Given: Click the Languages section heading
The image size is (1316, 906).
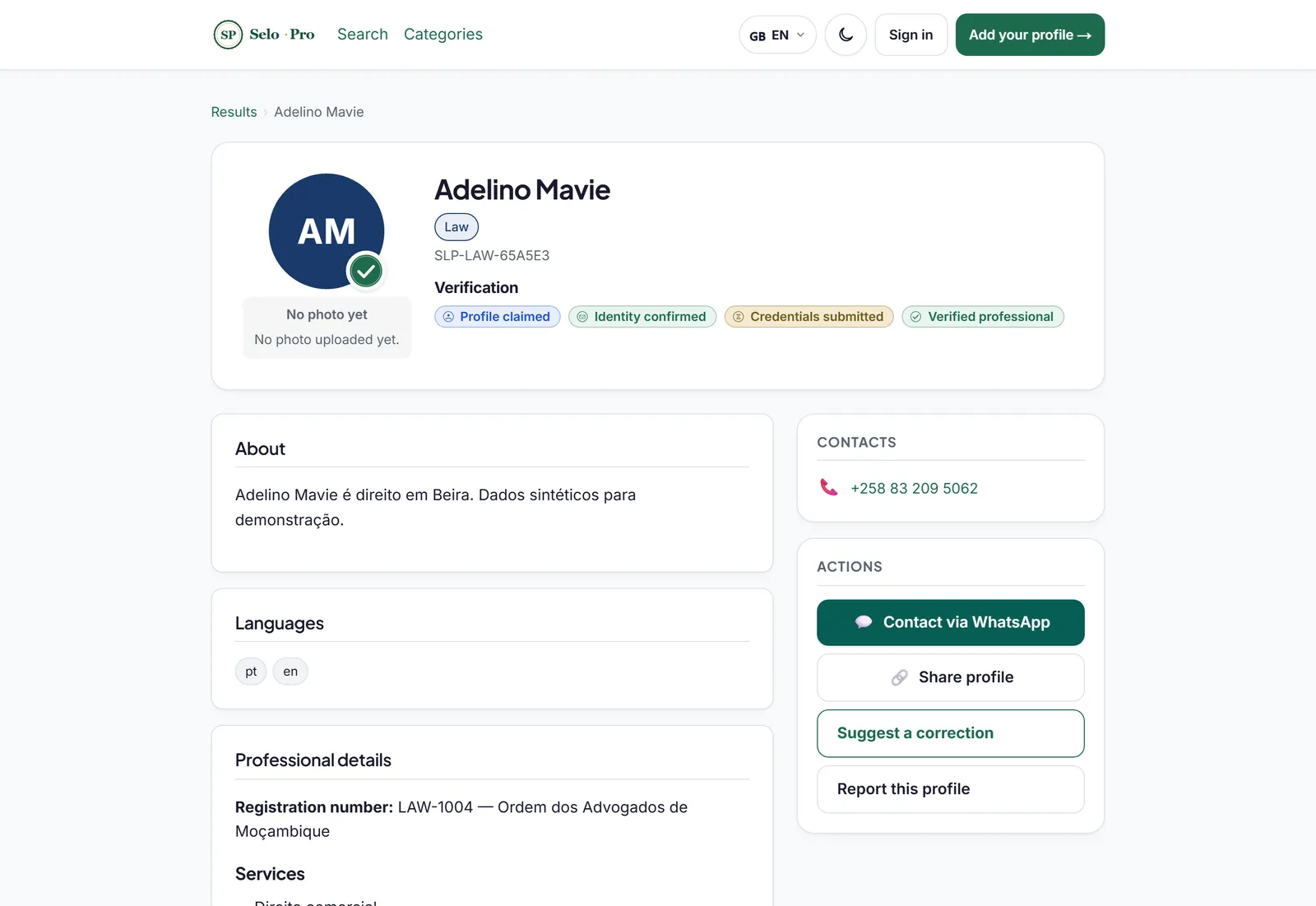Looking at the screenshot, I should (280, 624).
